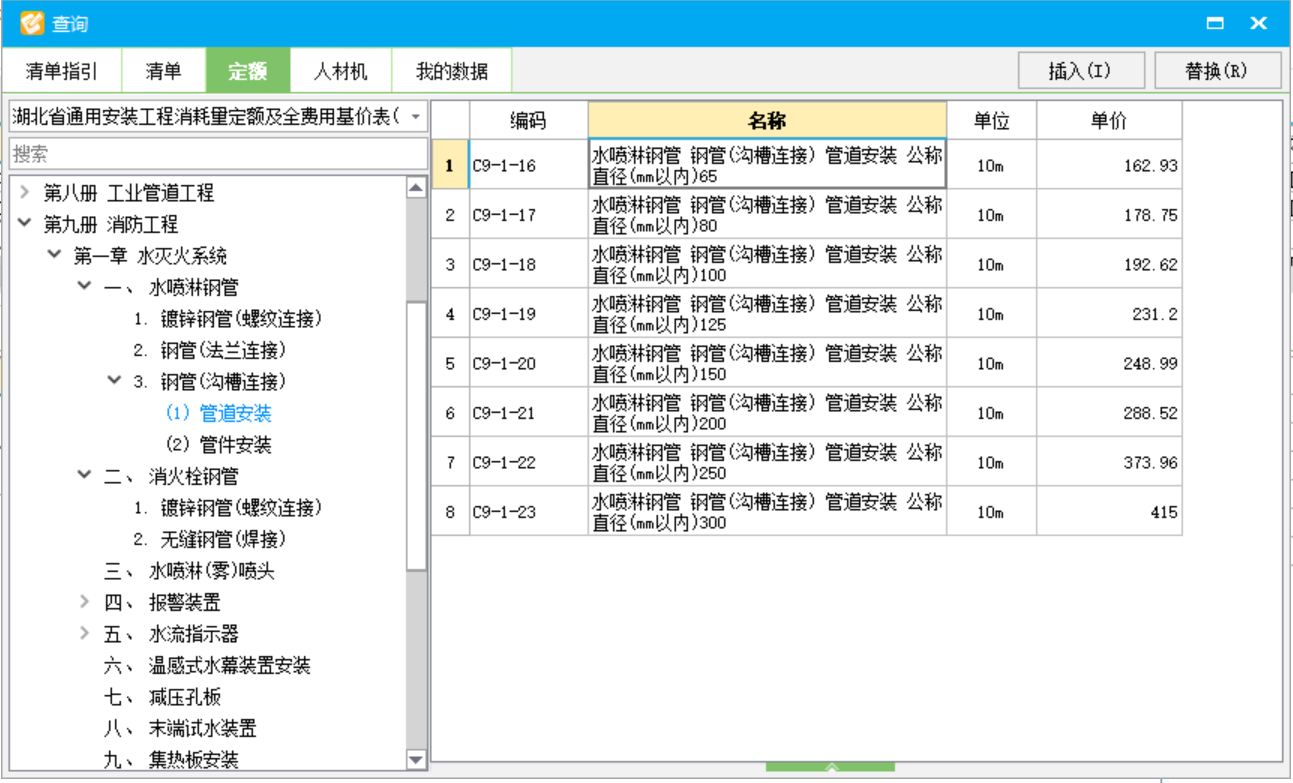Maximize the 查询 window
1293x783 pixels.
pyautogui.click(x=1215, y=23)
